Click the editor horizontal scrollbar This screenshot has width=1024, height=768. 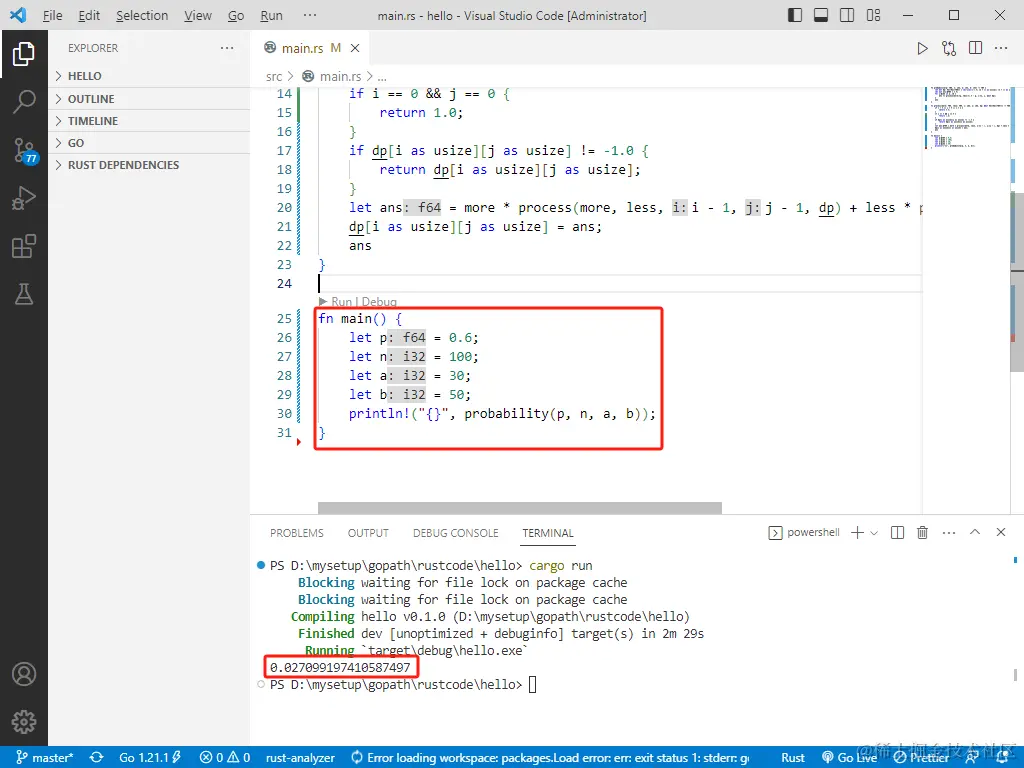pos(520,507)
